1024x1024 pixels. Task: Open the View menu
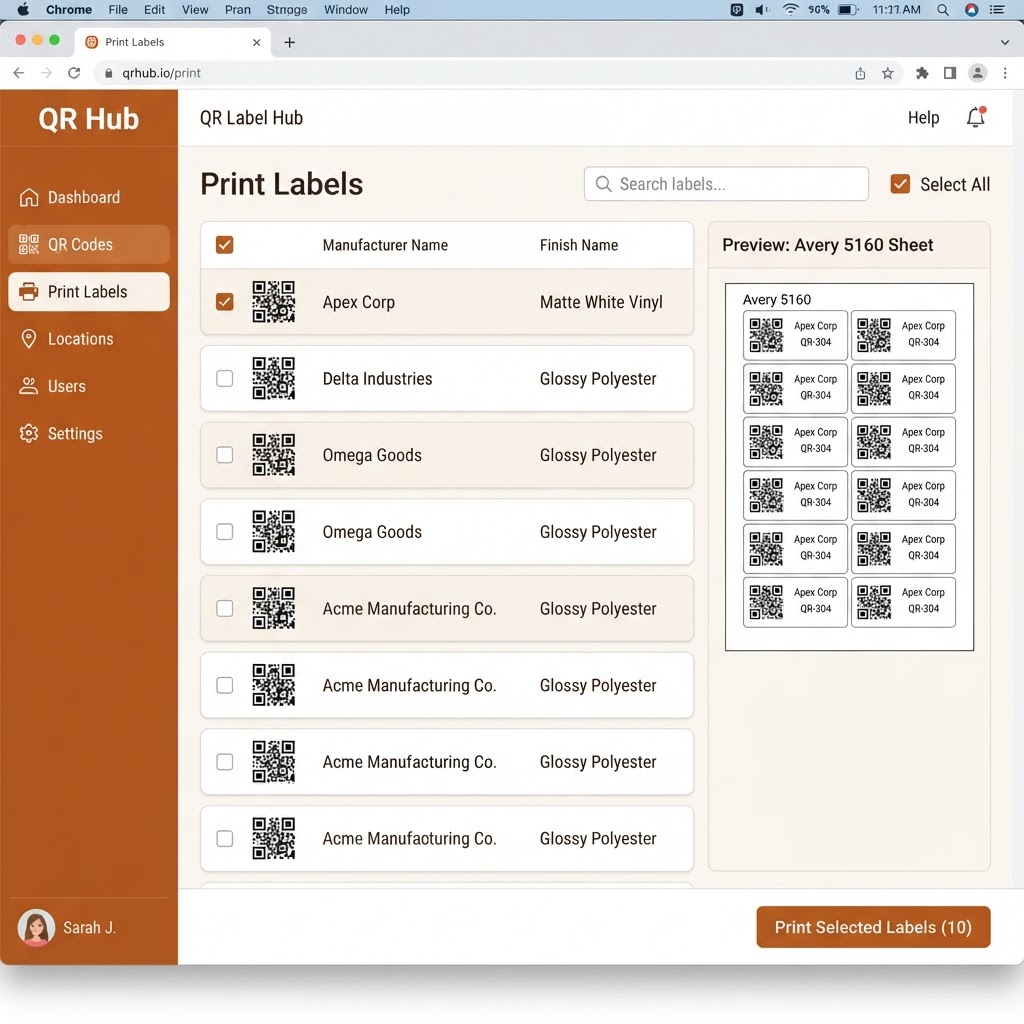point(195,10)
